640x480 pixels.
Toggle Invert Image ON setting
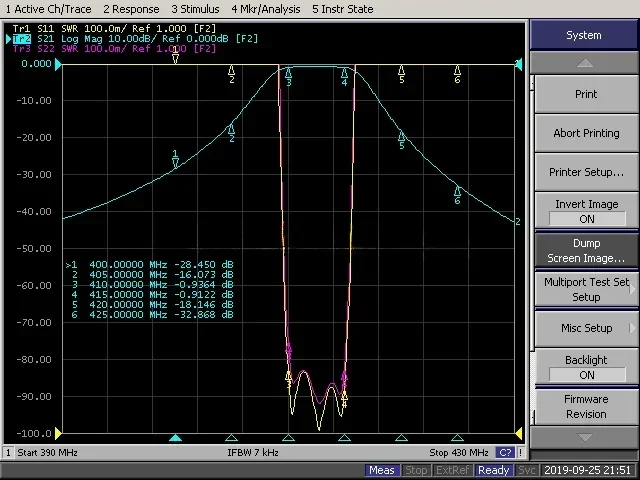[x=586, y=211]
